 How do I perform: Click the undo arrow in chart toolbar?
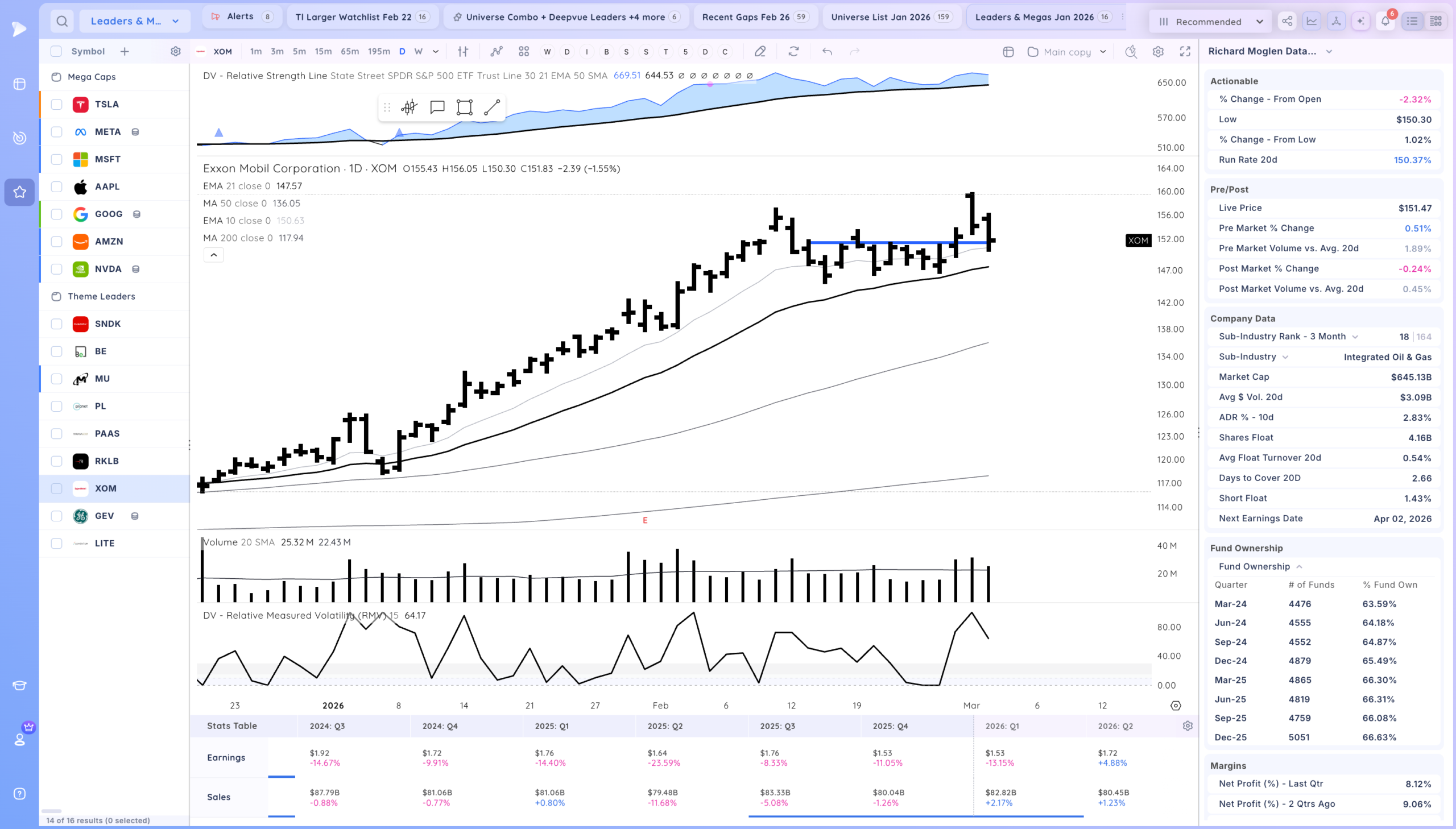(x=827, y=51)
